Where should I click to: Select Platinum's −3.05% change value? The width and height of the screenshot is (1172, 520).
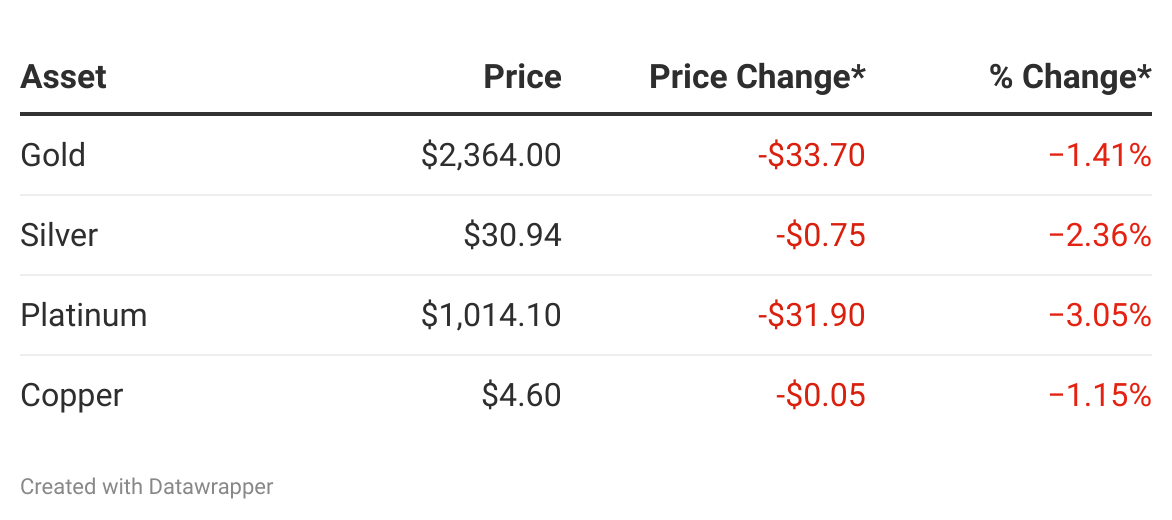pyautogui.click(x=1100, y=315)
